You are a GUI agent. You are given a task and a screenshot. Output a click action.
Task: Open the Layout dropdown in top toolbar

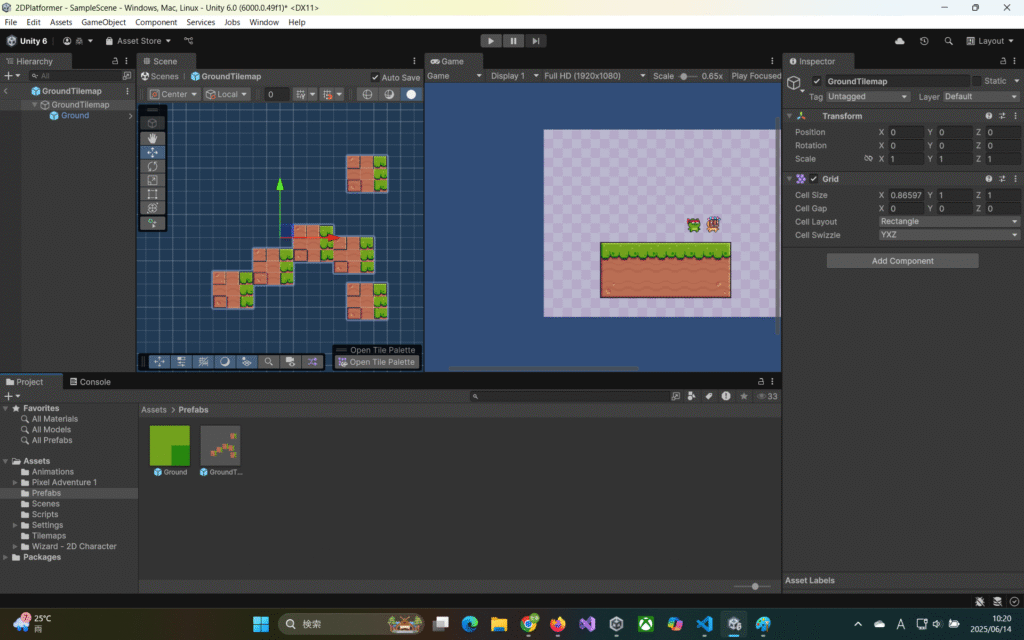(x=990, y=40)
